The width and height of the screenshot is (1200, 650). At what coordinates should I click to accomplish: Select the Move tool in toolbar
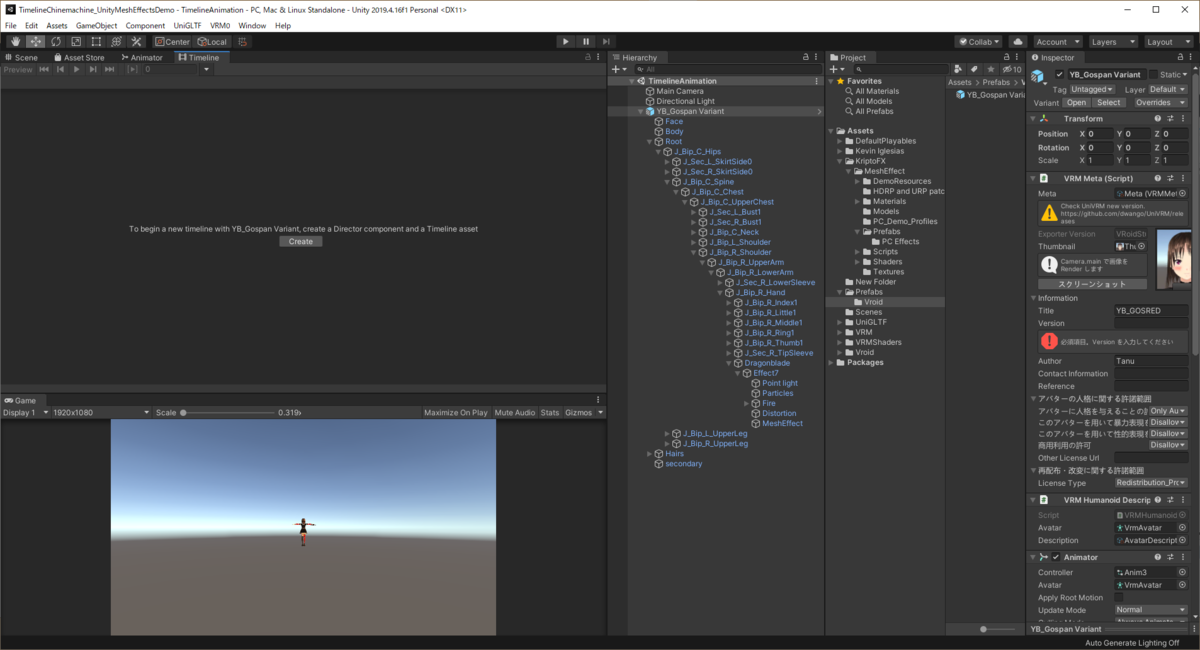click(x=35, y=42)
